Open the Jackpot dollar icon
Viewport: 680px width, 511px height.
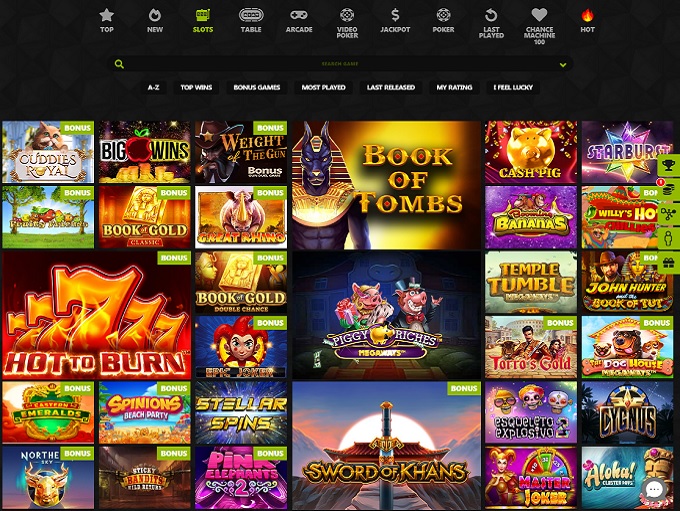coord(395,15)
